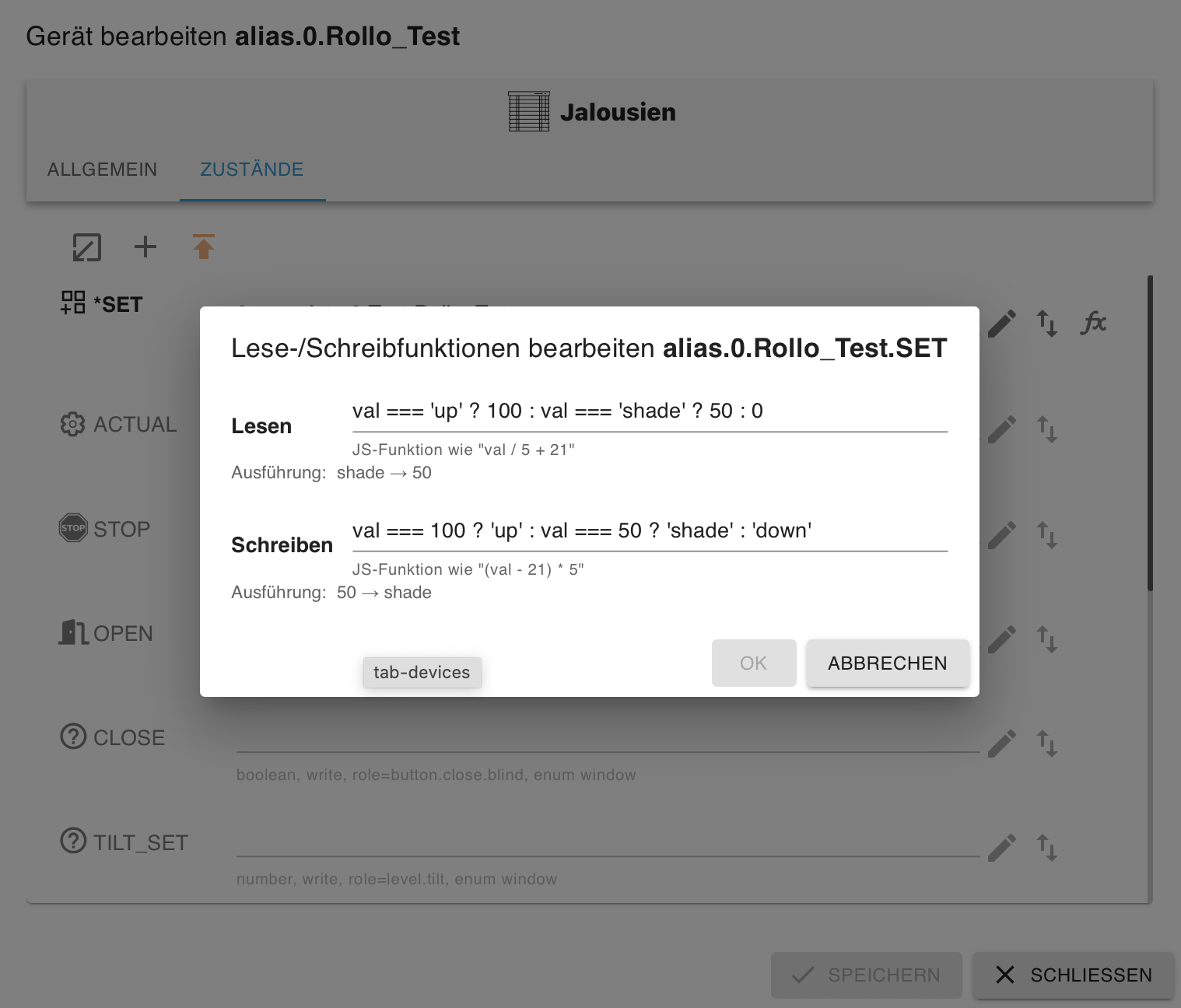
Task: Focus the Schreiben function input field
Action: point(649,531)
